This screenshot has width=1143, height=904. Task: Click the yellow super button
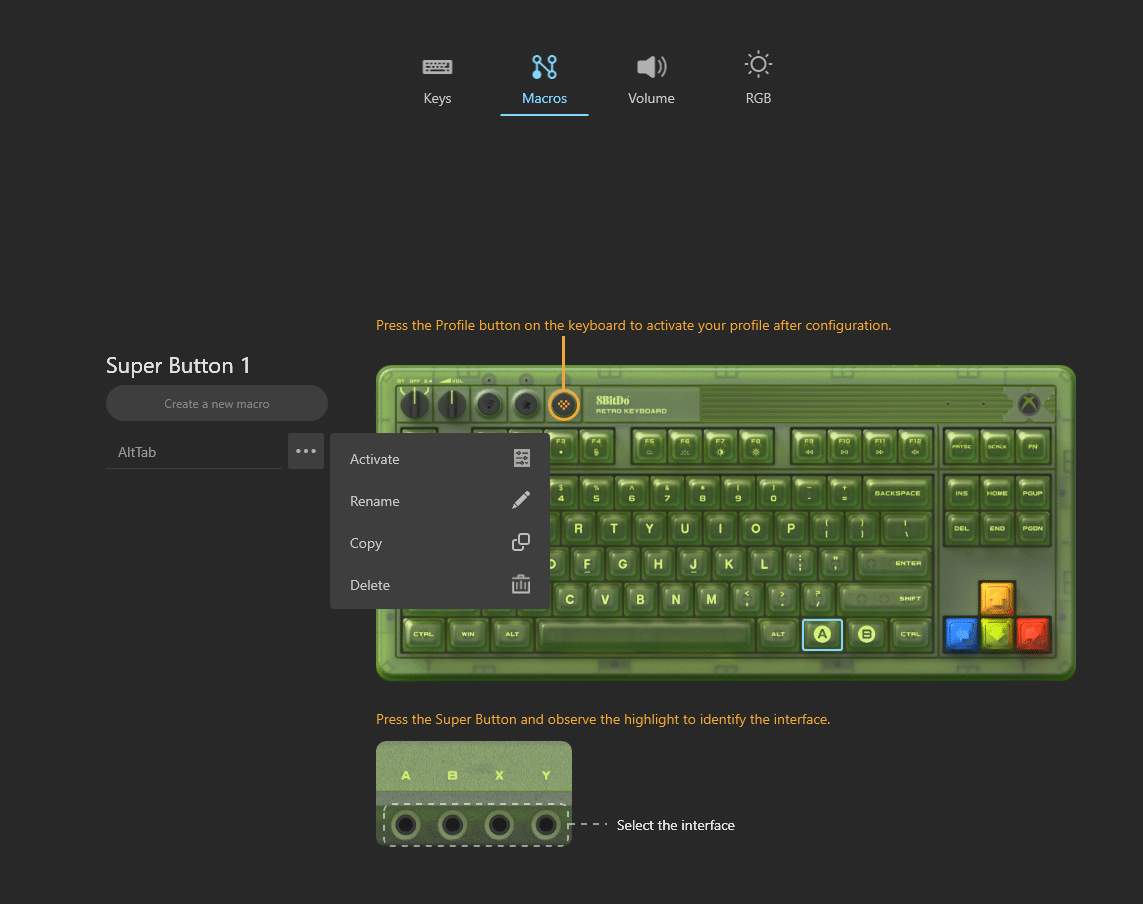pos(997,599)
